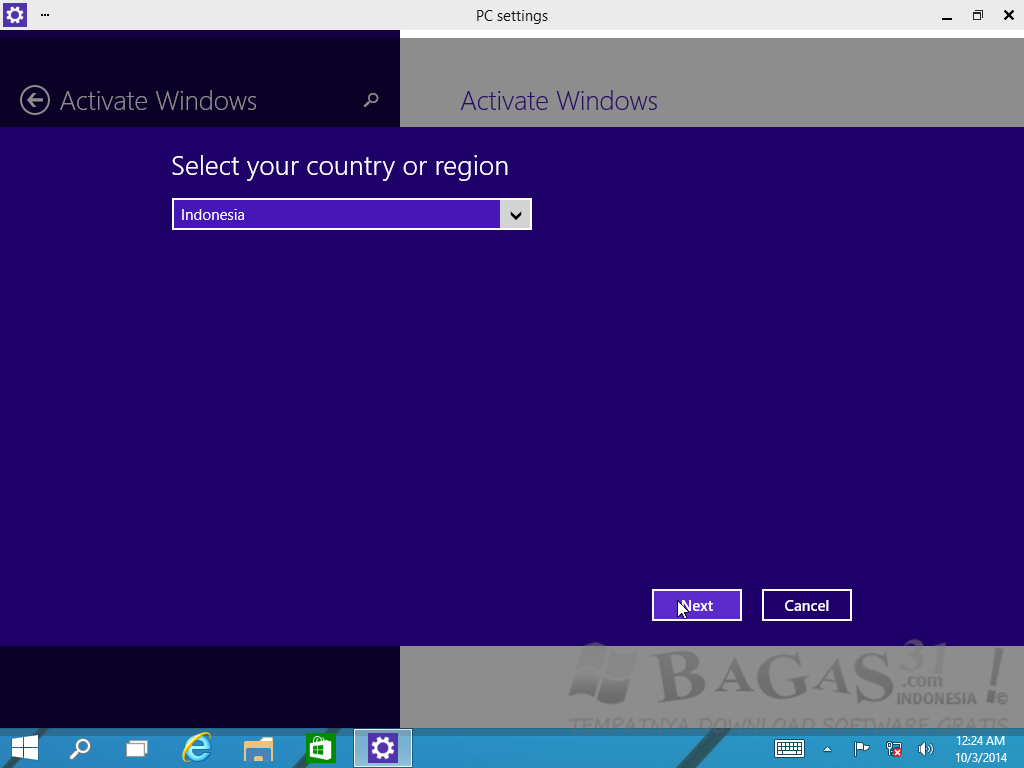Open network status icon in tray
Screen dimensions: 1024x768
pyautogui.click(x=893, y=749)
